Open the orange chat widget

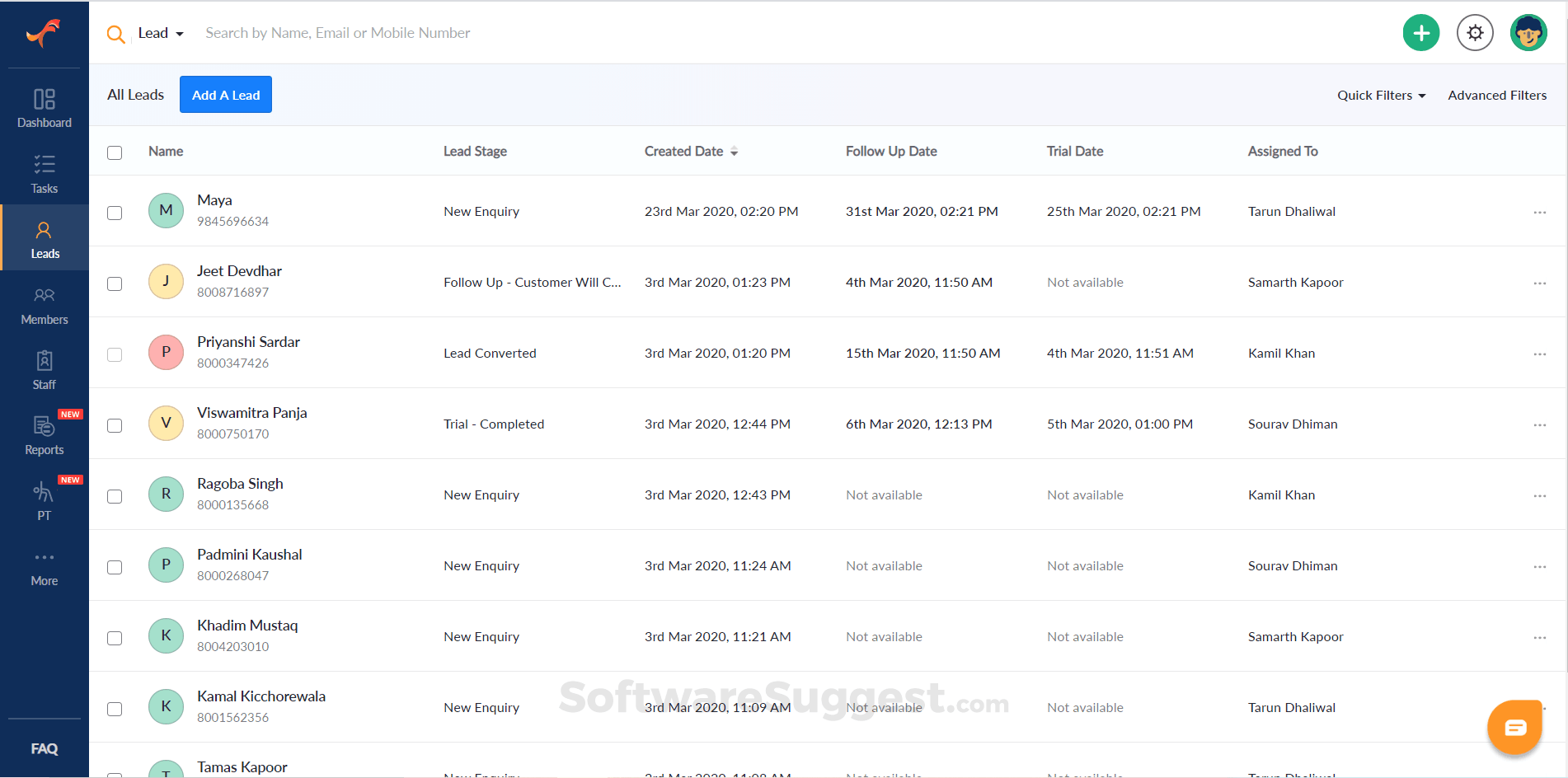click(1514, 727)
